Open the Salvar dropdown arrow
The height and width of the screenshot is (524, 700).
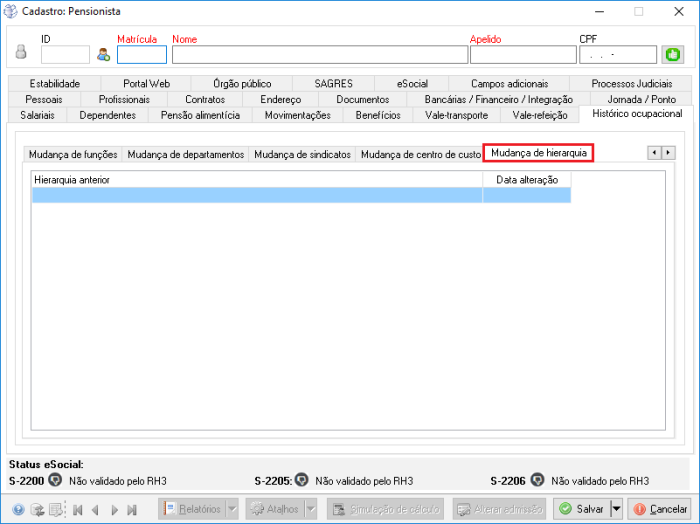[x=616, y=509]
